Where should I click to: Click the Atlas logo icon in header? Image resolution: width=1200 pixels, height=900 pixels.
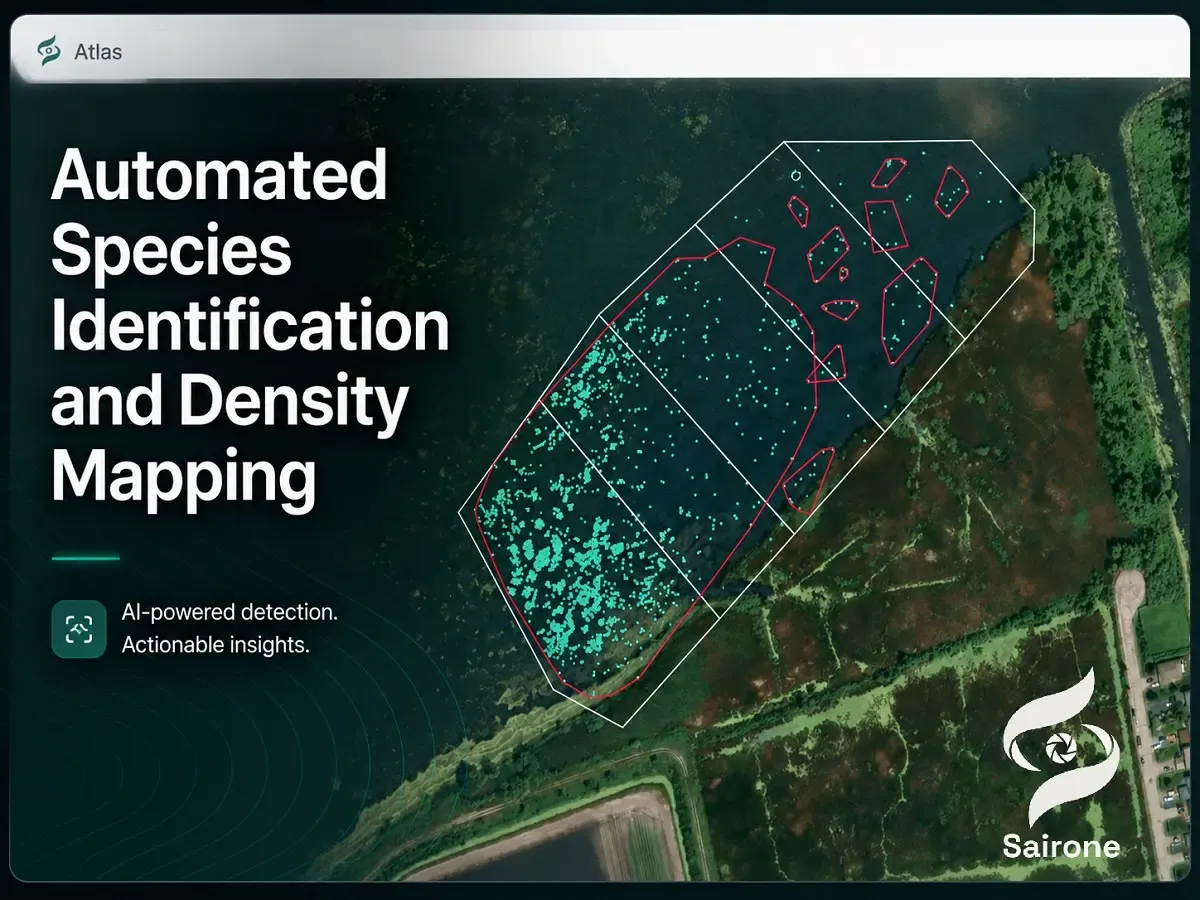pyautogui.click(x=48, y=51)
